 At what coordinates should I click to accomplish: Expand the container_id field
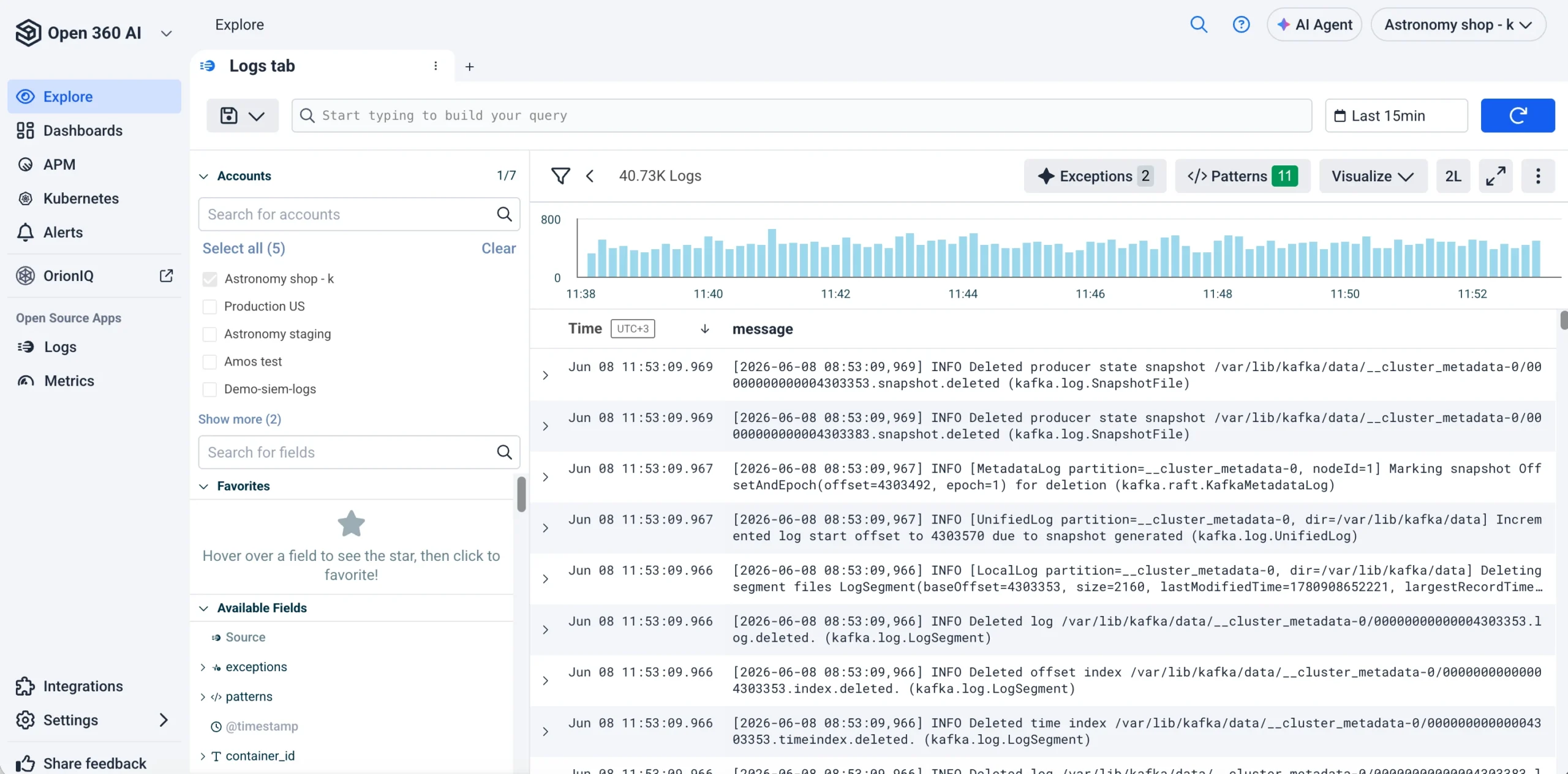pos(203,756)
